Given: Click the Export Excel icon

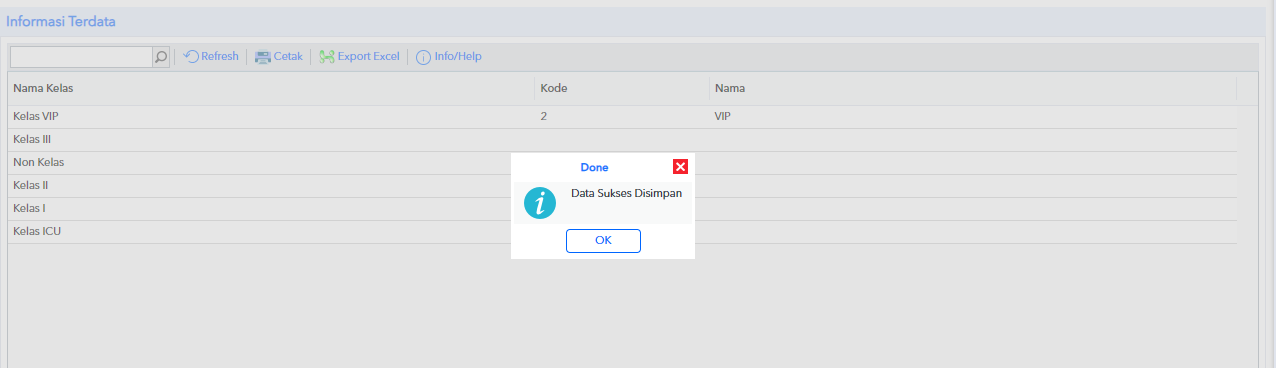Looking at the screenshot, I should pos(326,57).
